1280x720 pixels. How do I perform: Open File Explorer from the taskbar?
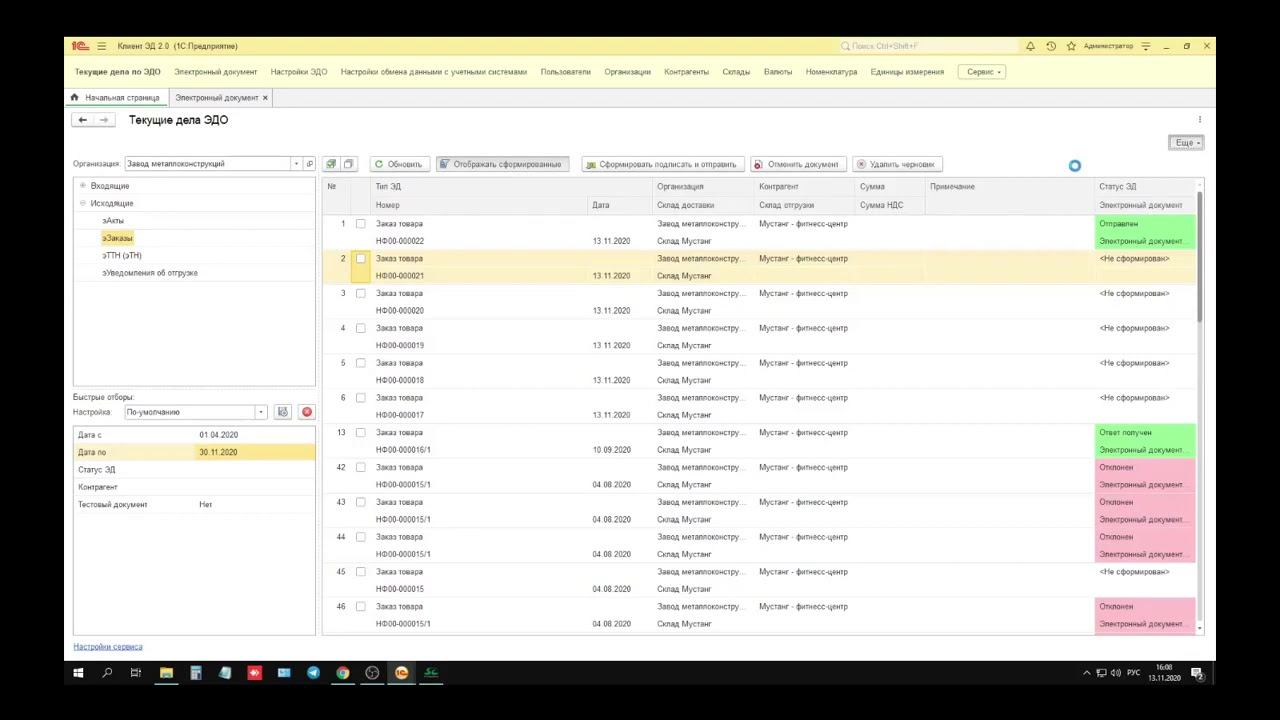pos(166,673)
